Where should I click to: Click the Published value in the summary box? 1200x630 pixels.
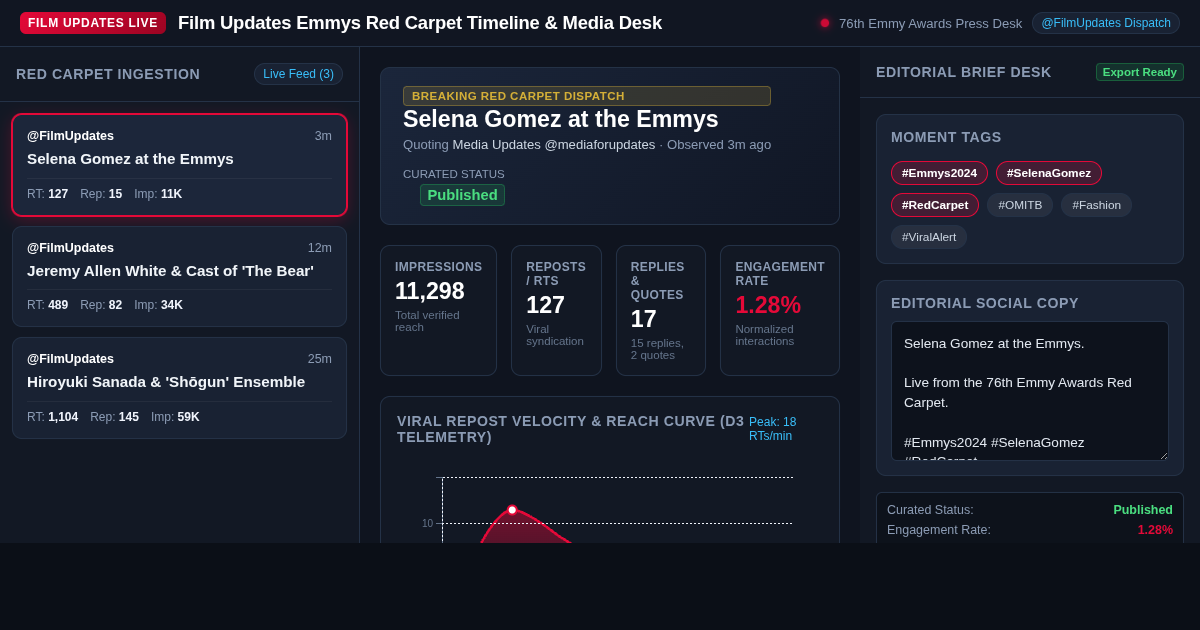pos(1143,510)
